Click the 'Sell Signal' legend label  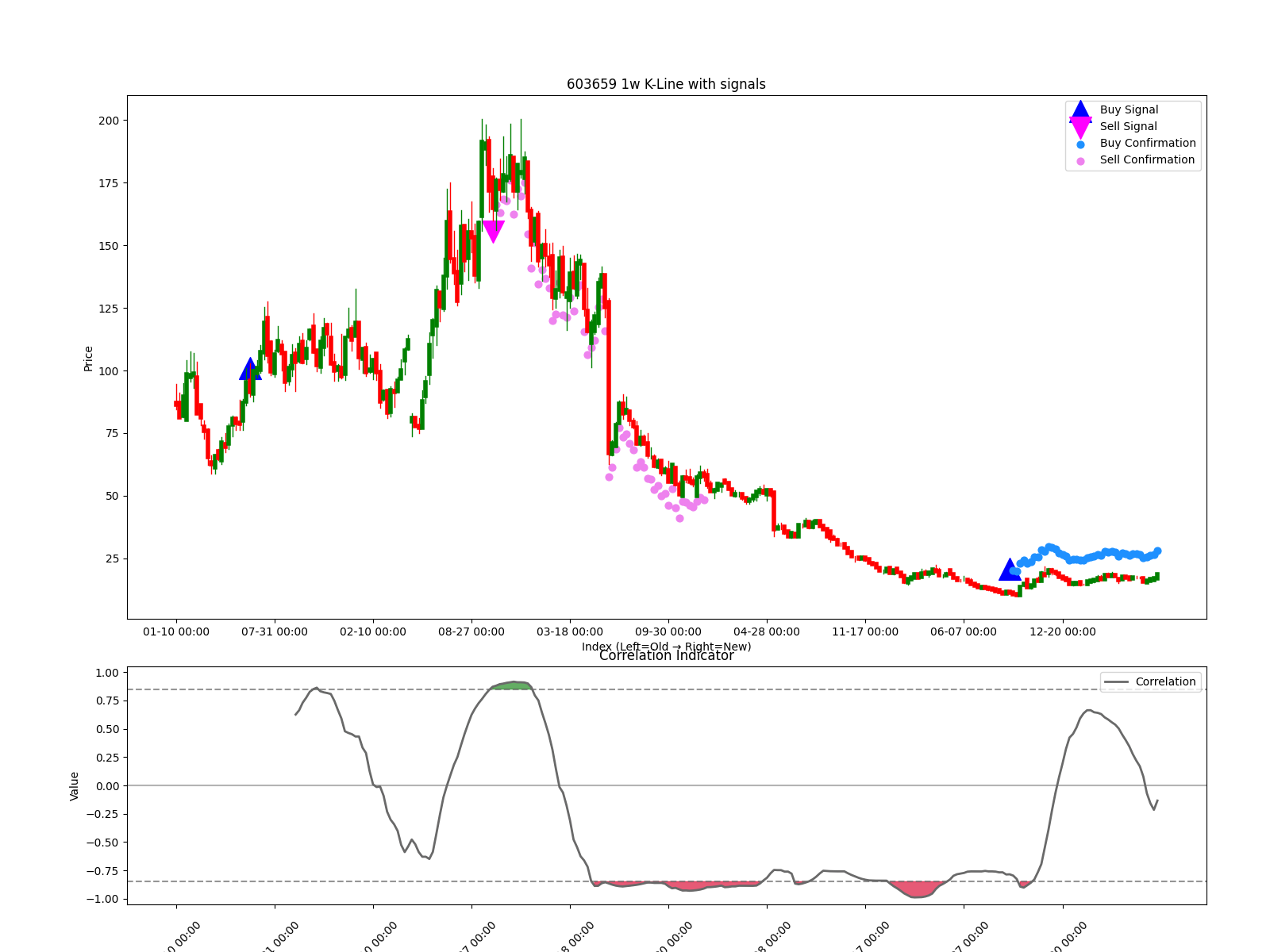[x=1128, y=126]
